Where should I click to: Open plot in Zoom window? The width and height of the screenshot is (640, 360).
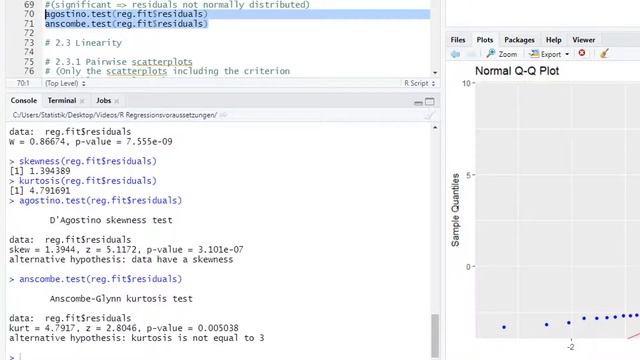[502, 54]
